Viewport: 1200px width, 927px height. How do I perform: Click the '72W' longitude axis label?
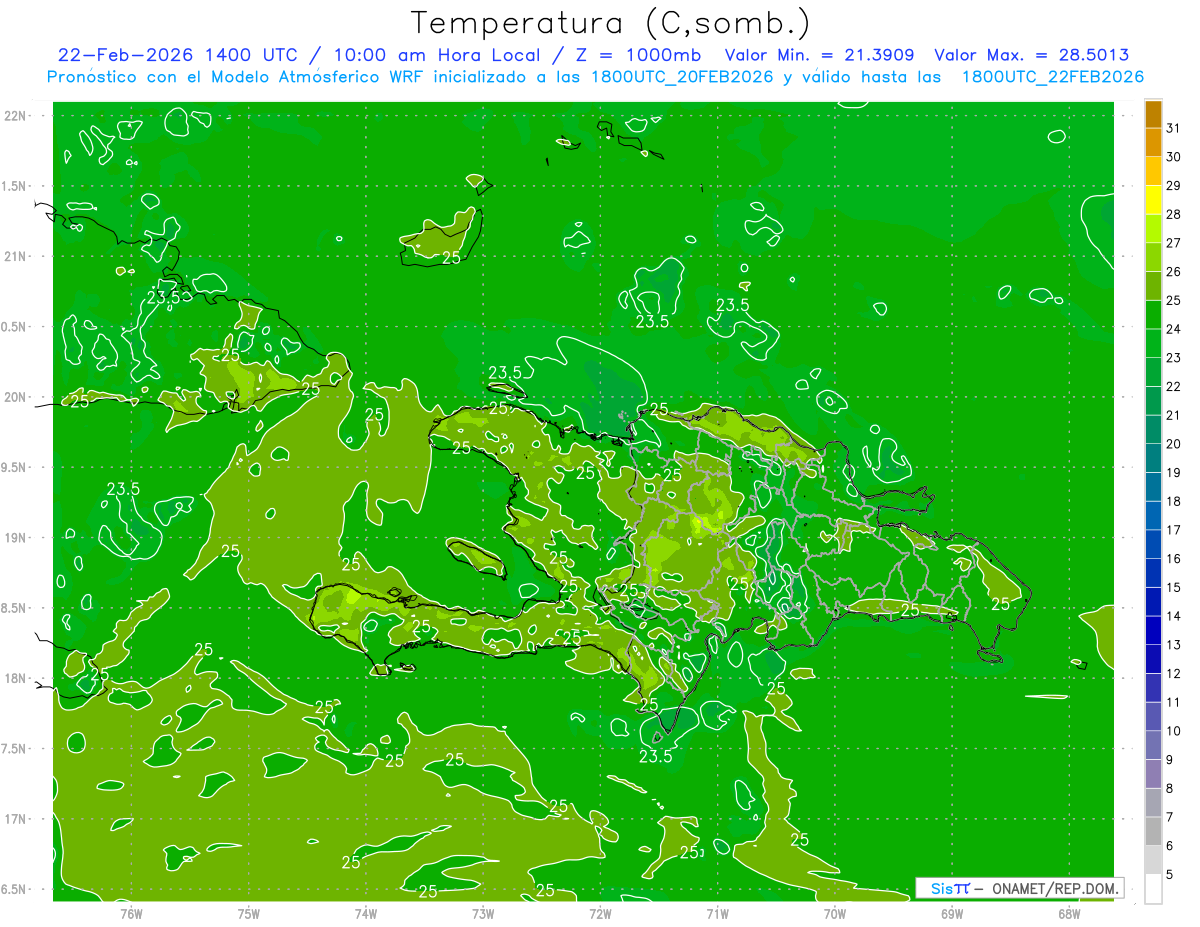pos(601,913)
